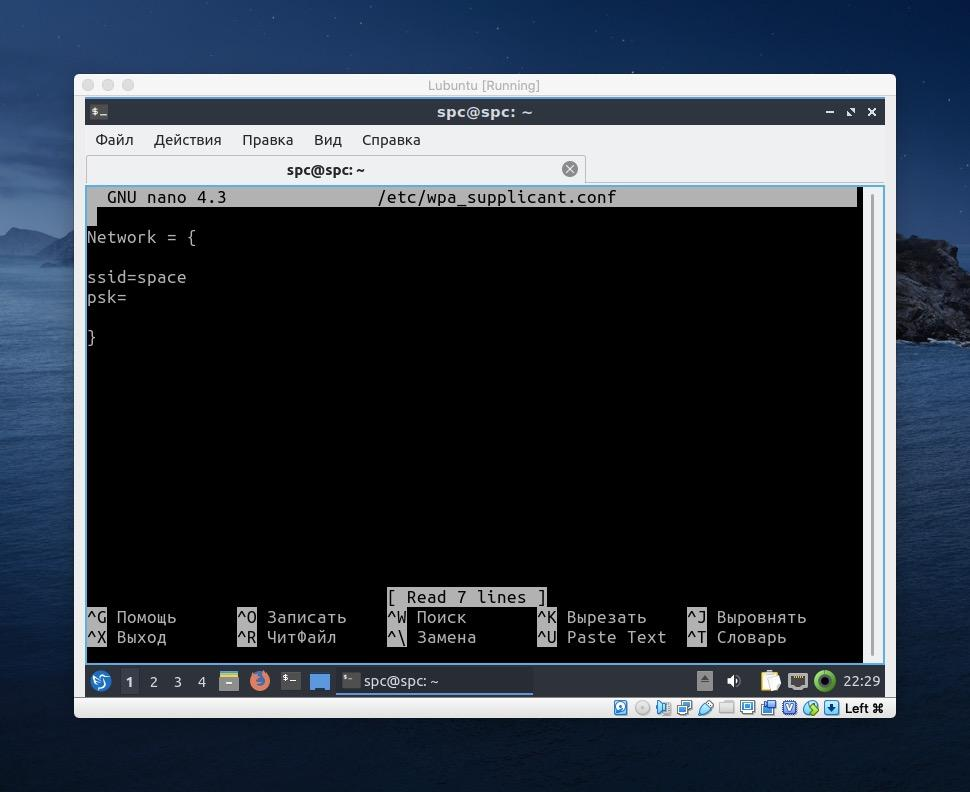Click the VirtualBox network adapters icon
This screenshot has height=792, width=970.
click(684, 708)
